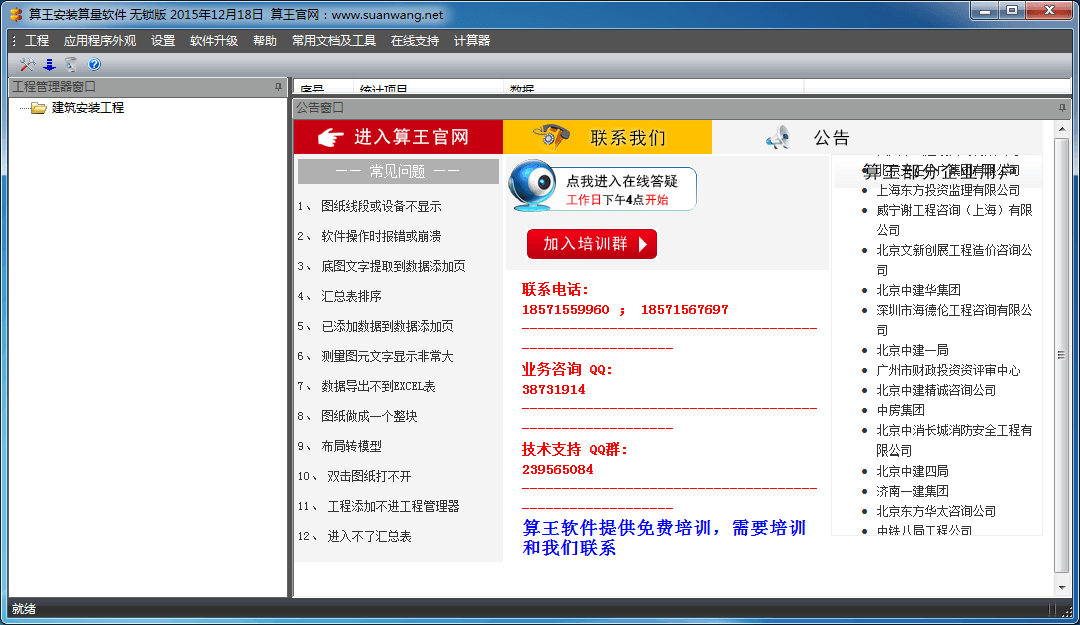Image resolution: width=1080 pixels, height=625 pixels.
Task: Click the toolbar grip handle before 工程 menu
Action: coord(14,41)
